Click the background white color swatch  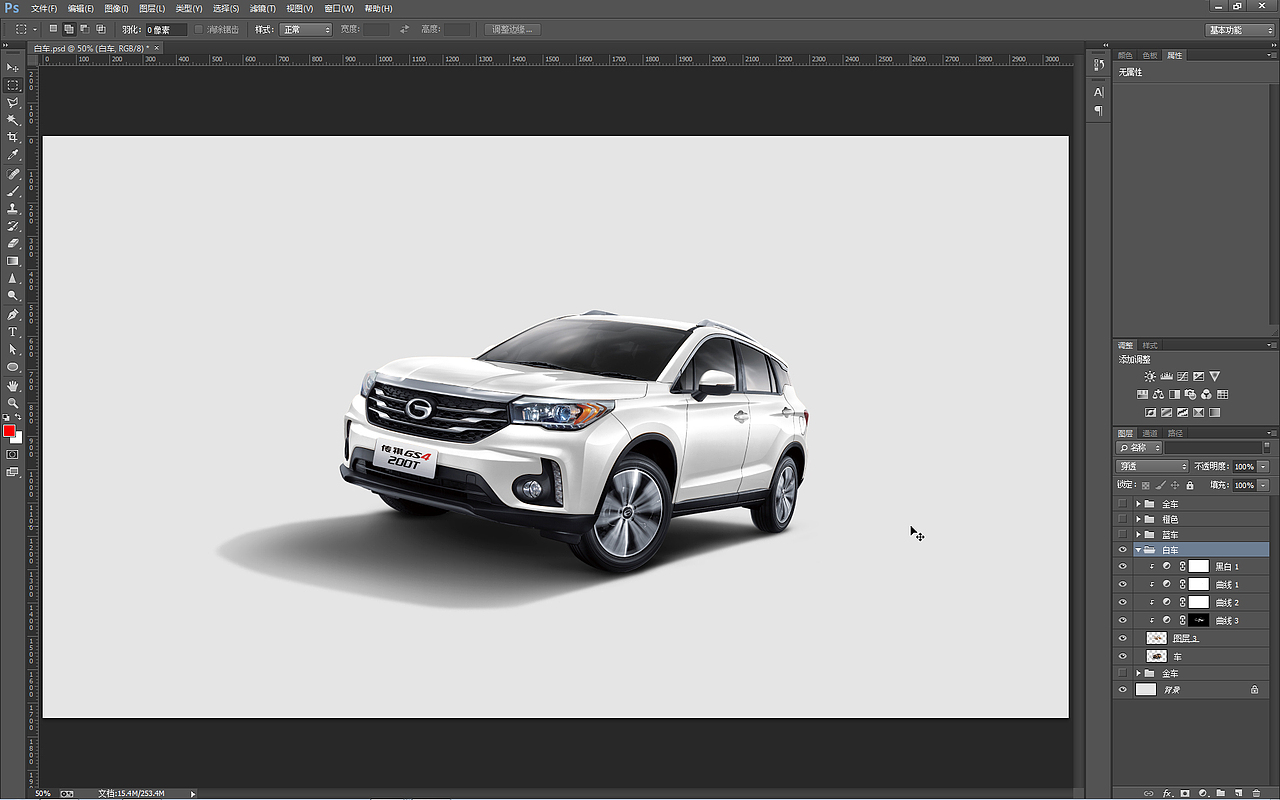click(x=18, y=439)
